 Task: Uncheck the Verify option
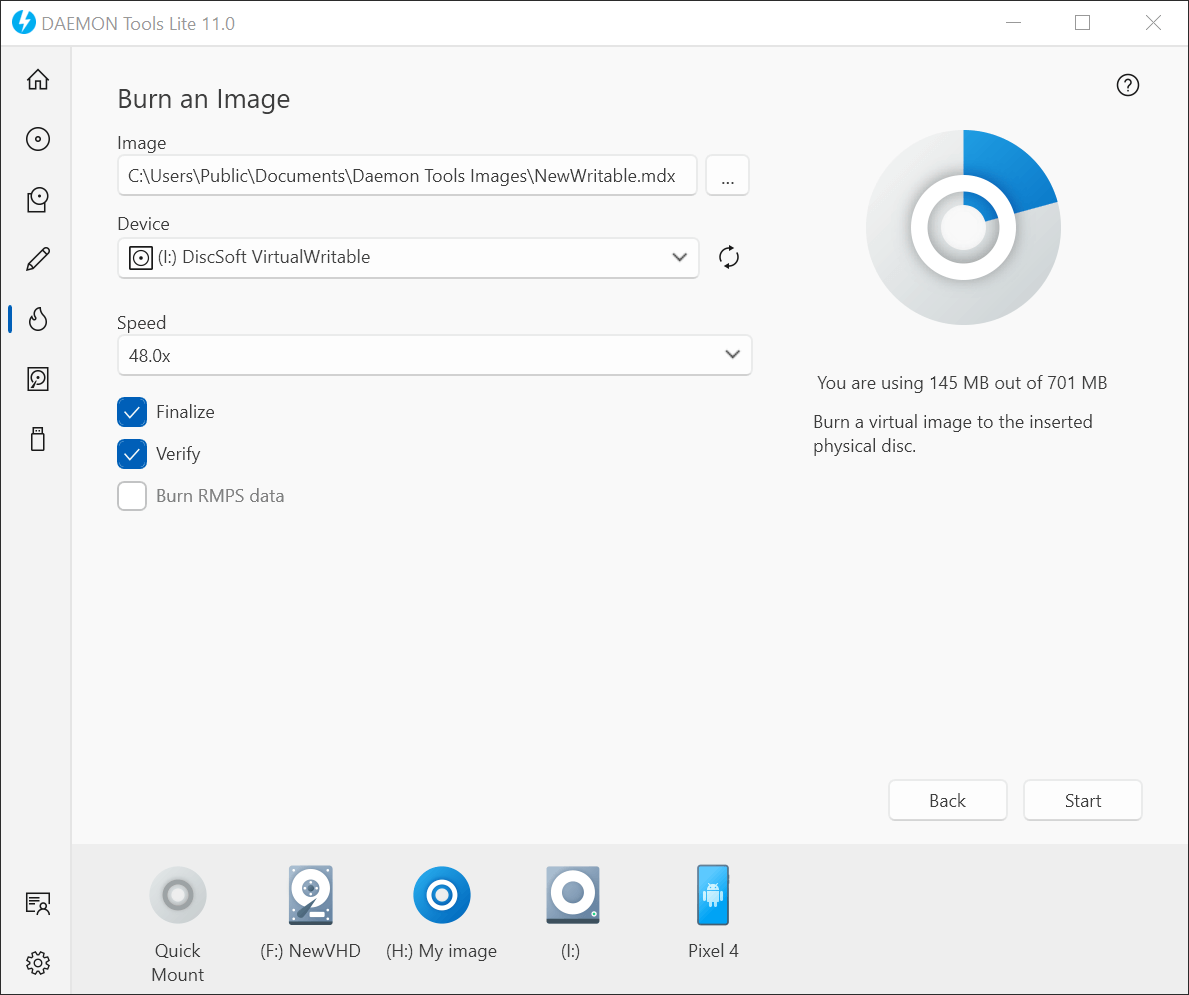point(132,454)
